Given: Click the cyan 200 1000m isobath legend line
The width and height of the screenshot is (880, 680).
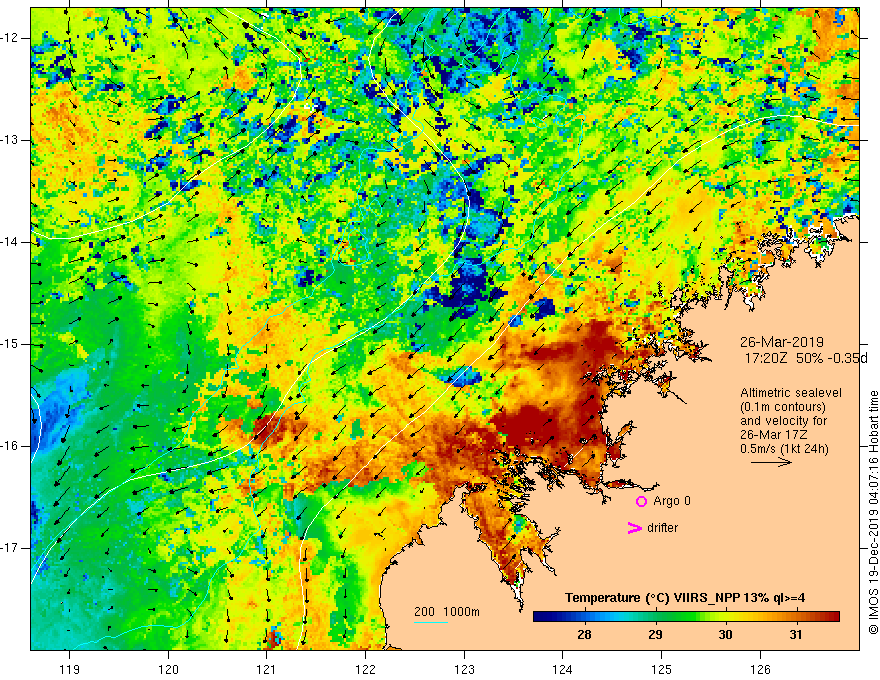Looking at the screenshot, I should point(431,622).
